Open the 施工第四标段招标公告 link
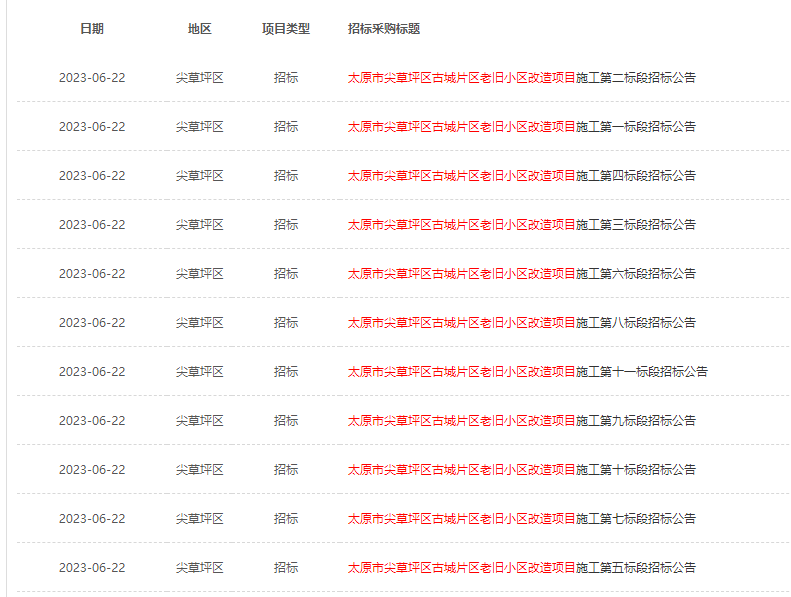This screenshot has width=791, height=597. (522, 176)
